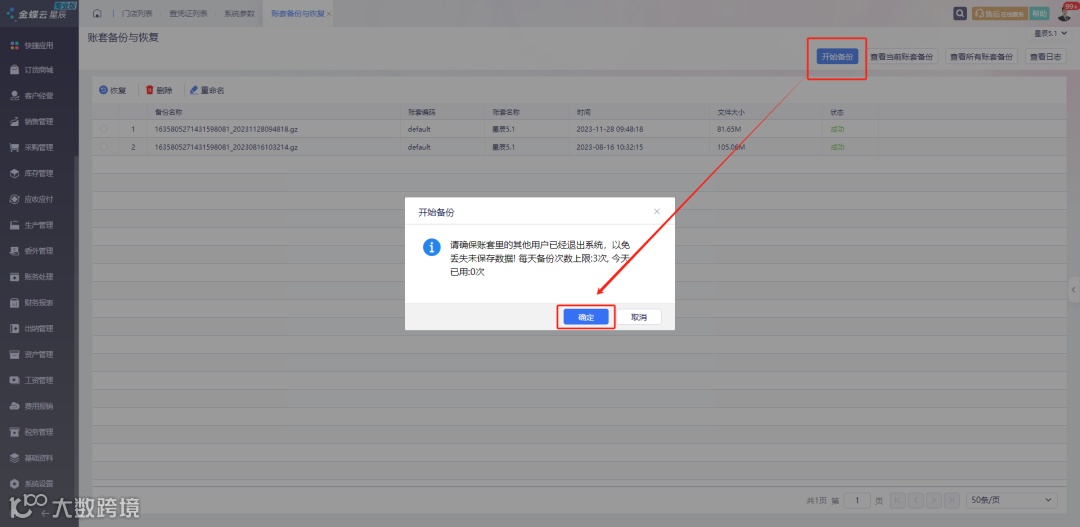Click 查看所有账套备份 button

982,56
